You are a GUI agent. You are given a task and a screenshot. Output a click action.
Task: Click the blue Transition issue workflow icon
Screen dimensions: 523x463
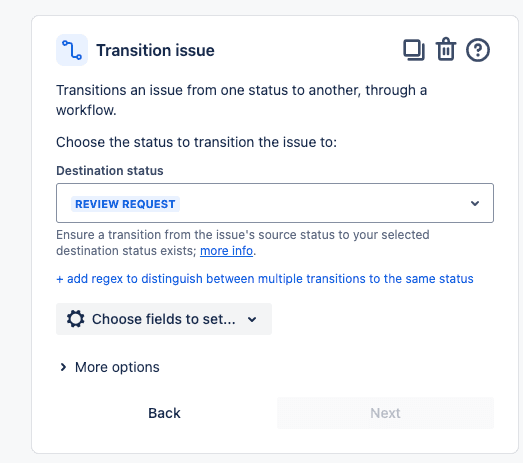(x=72, y=50)
